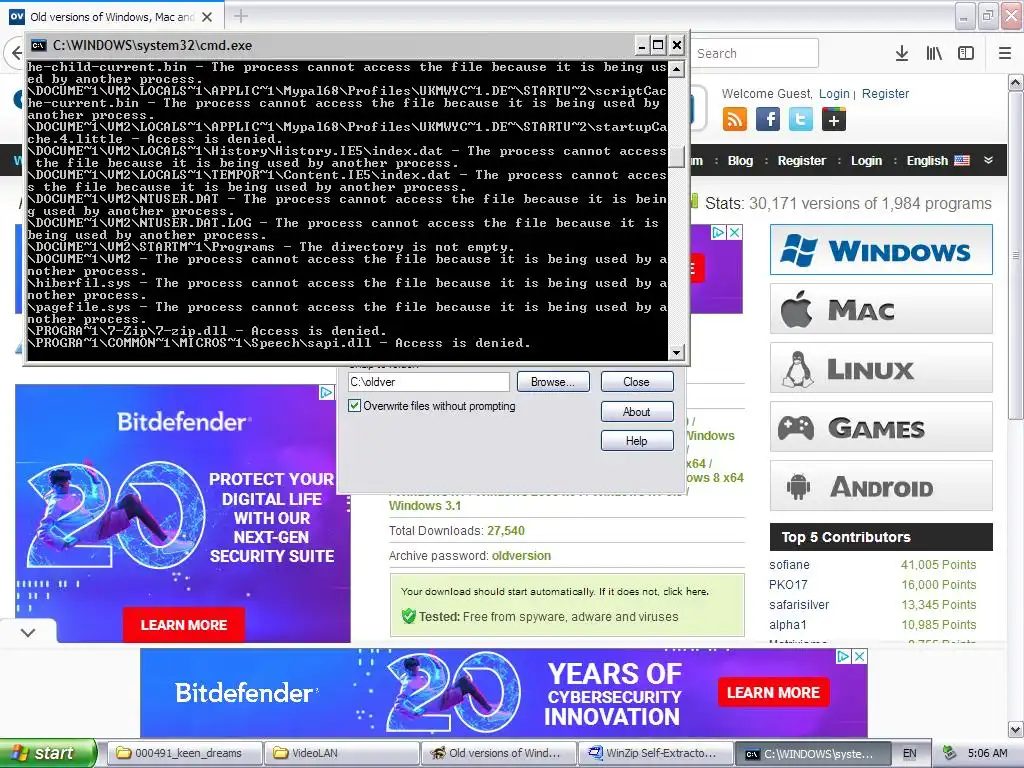
Task: Click browser page scroll down arrow
Action: point(1016,729)
